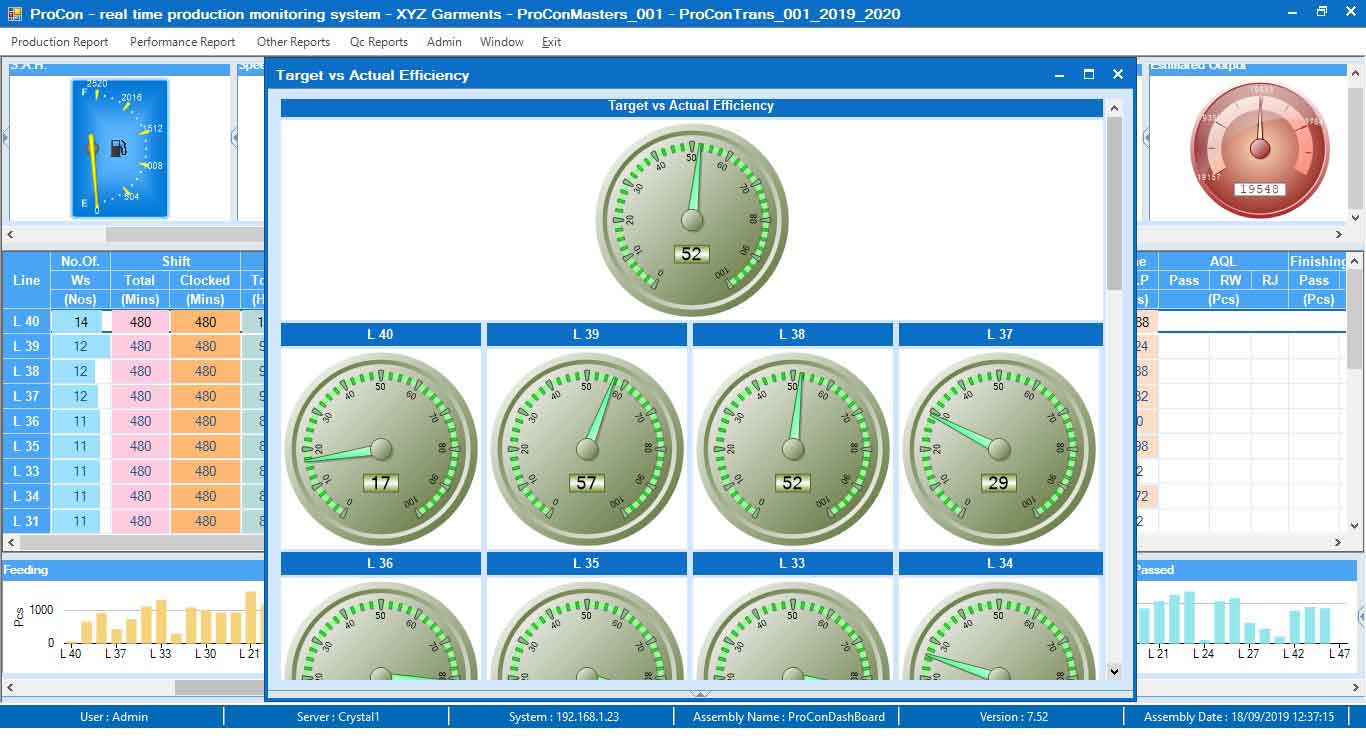The height and width of the screenshot is (736, 1366).
Task: Click workers count 14 for L 40
Action: click(81, 321)
